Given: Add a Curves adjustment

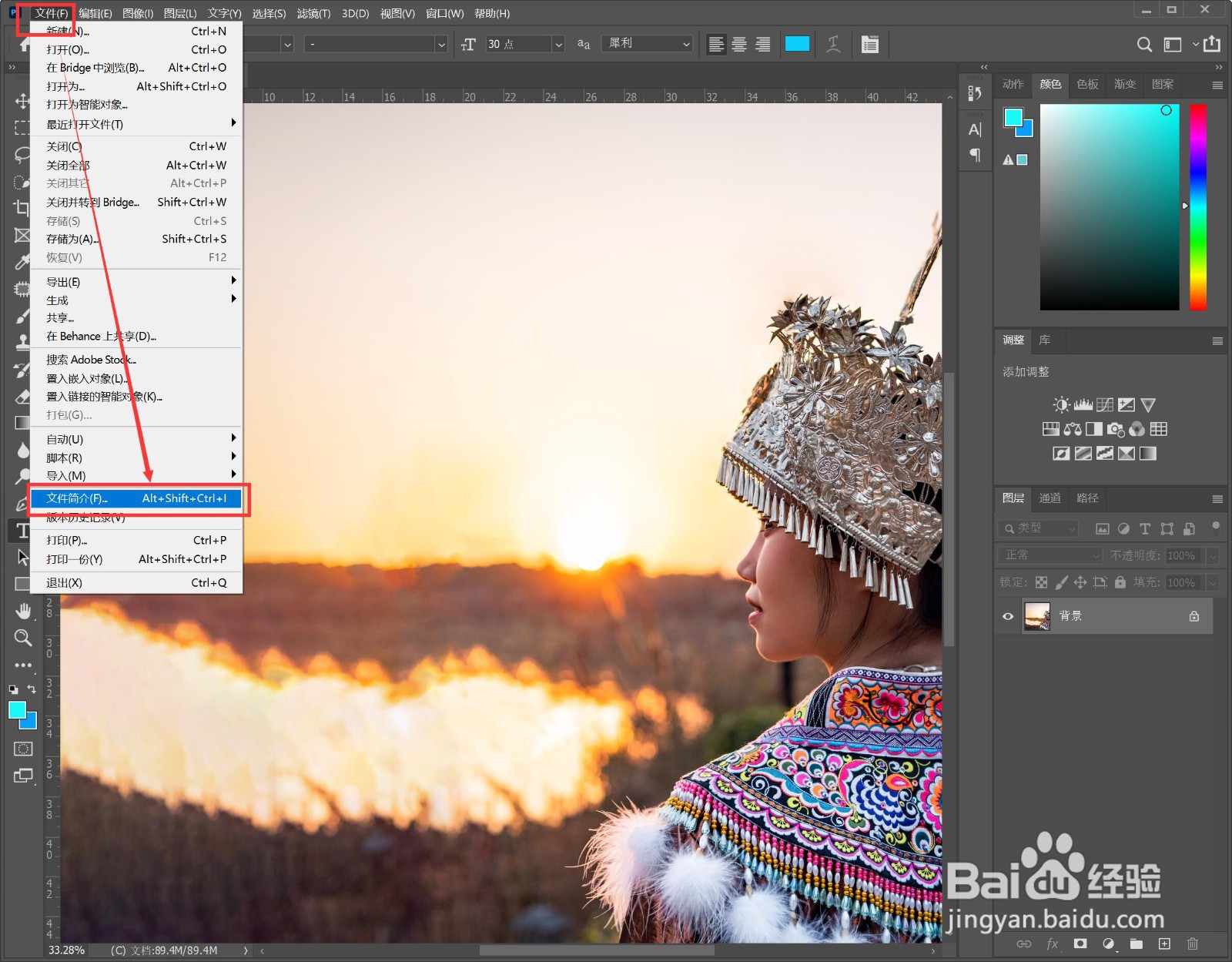Looking at the screenshot, I should [1105, 405].
